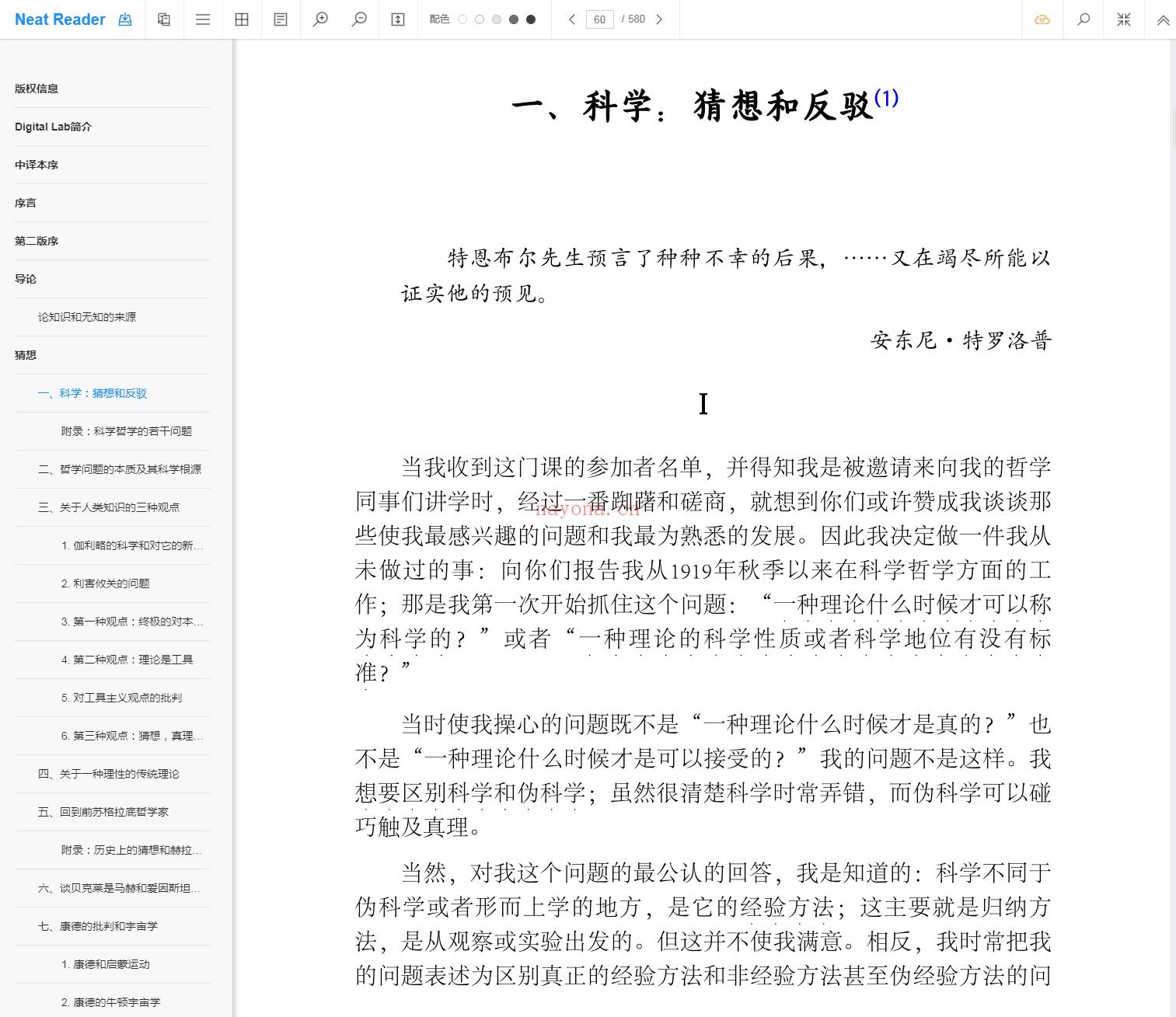Open Digital Lab简介 chapter entry
This screenshot has height=1017, width=1176.
click(113, 127)
